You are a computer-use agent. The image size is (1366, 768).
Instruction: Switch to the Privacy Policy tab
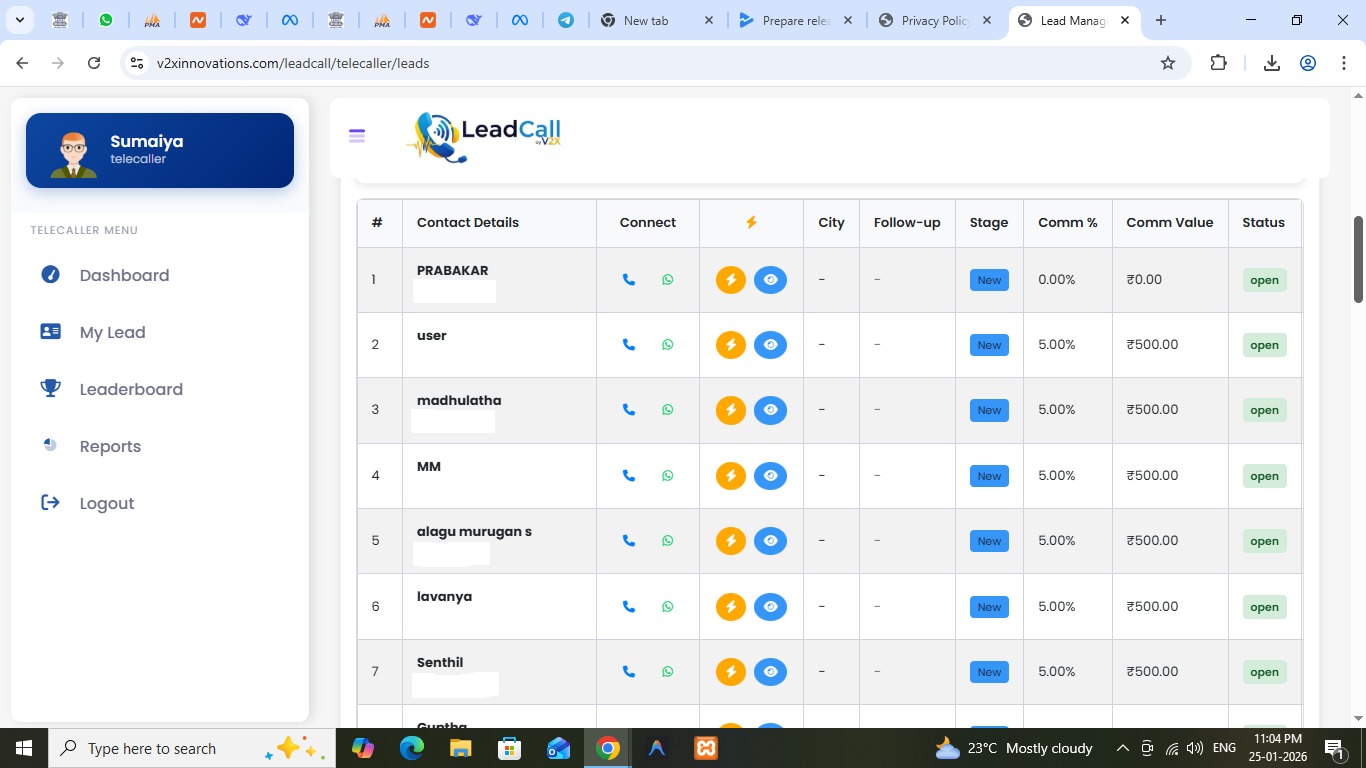pos(935,20)
